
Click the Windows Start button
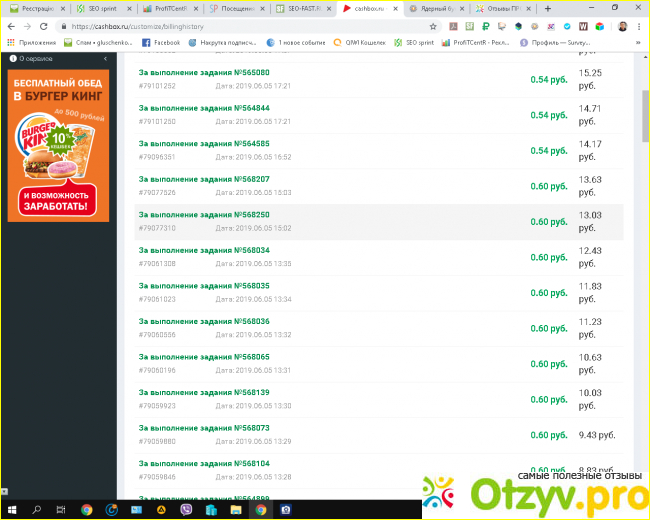coord(10,510)
